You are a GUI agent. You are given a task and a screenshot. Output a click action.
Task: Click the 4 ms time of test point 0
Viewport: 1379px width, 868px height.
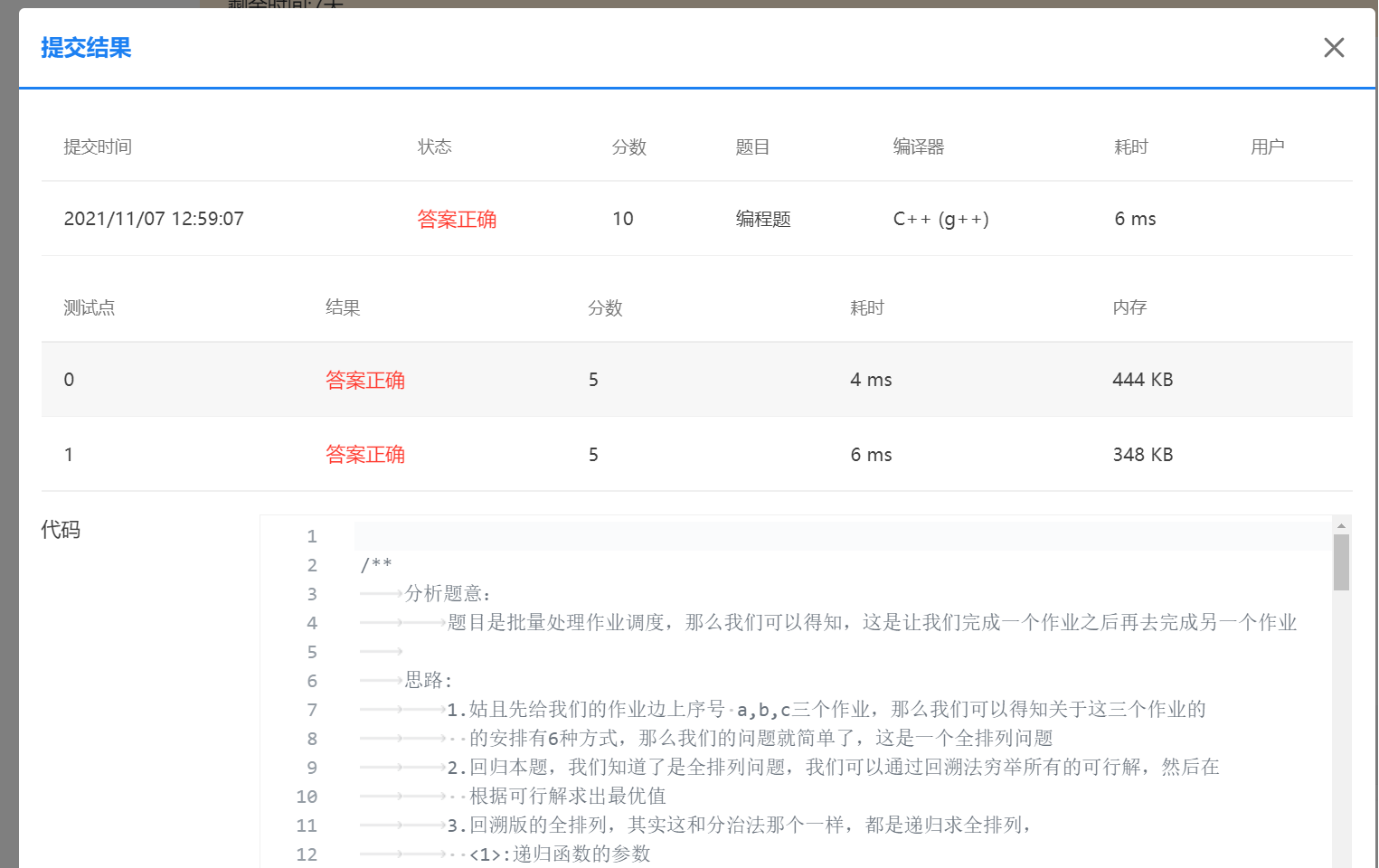pos(871,380)
